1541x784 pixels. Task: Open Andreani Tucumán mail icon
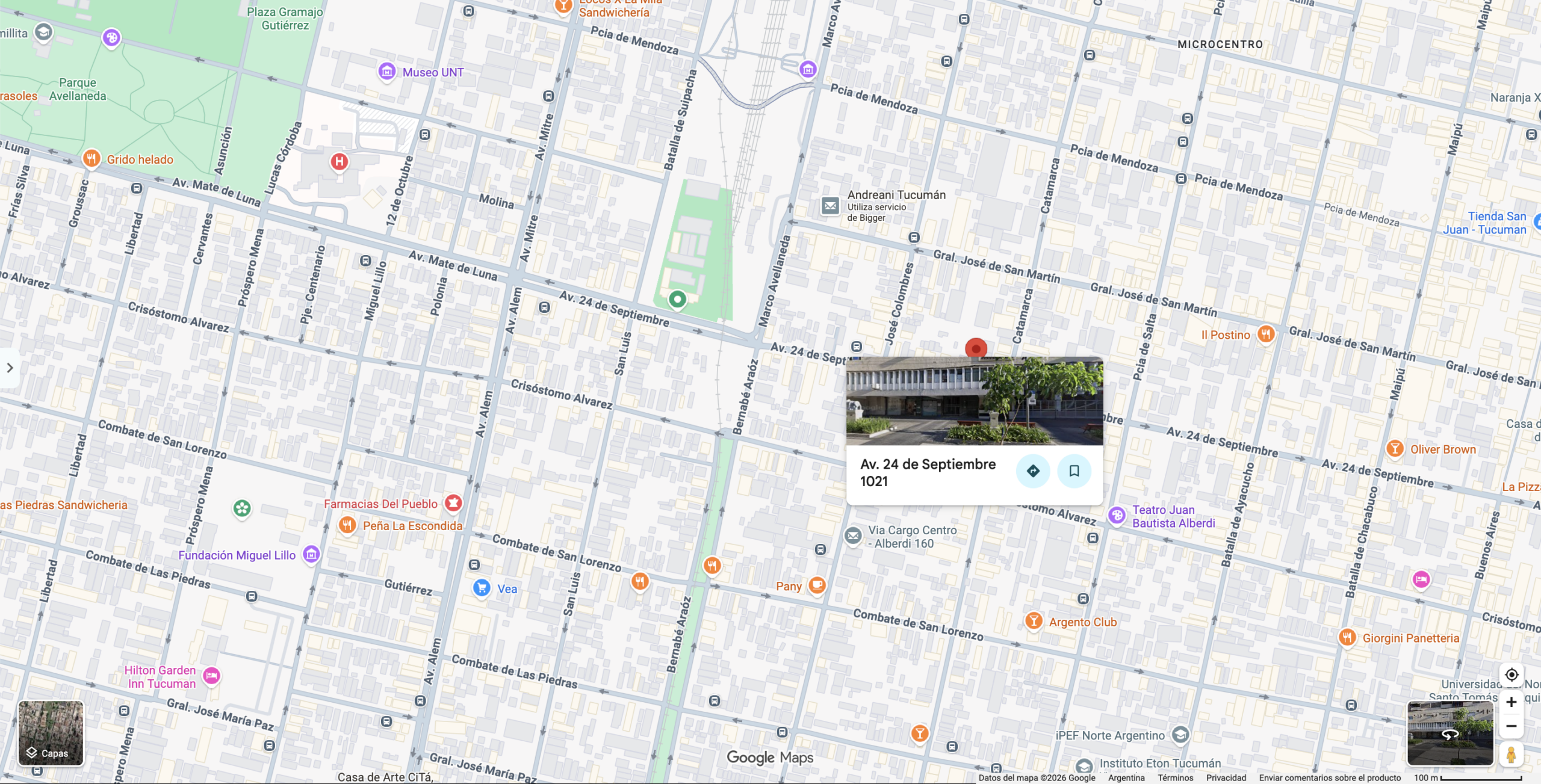(831, 206)
